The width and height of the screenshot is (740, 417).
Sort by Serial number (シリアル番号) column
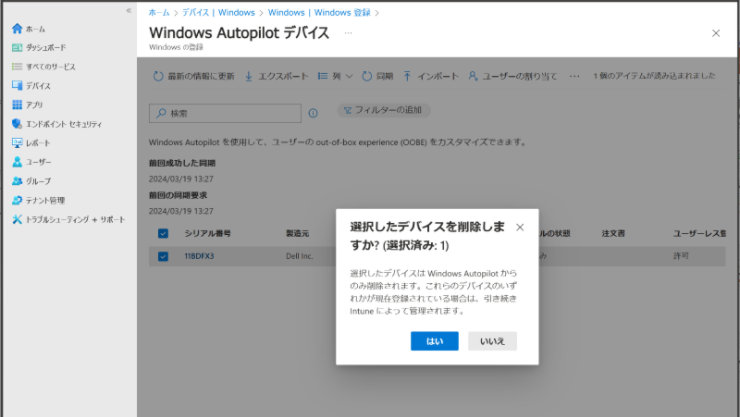click(208, 234)
